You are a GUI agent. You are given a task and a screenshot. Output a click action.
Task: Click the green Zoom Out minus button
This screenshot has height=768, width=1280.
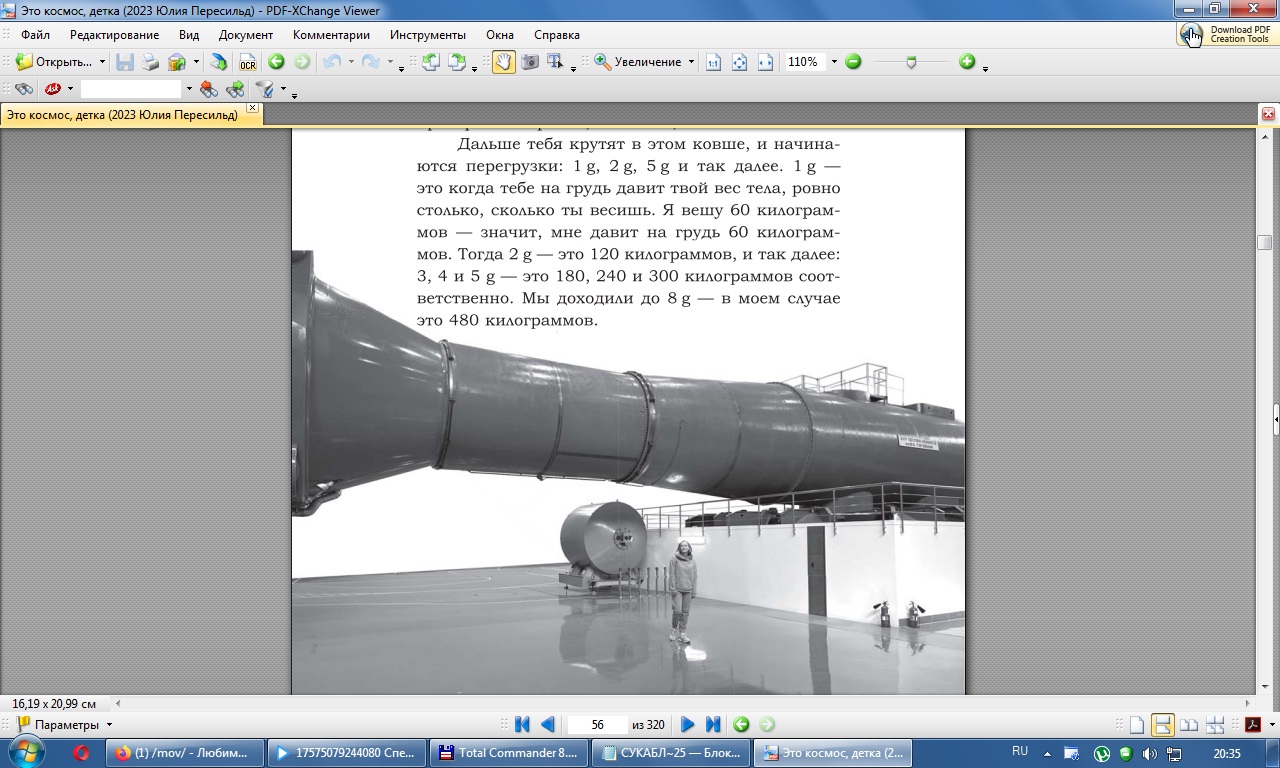(x=853, y=62)
